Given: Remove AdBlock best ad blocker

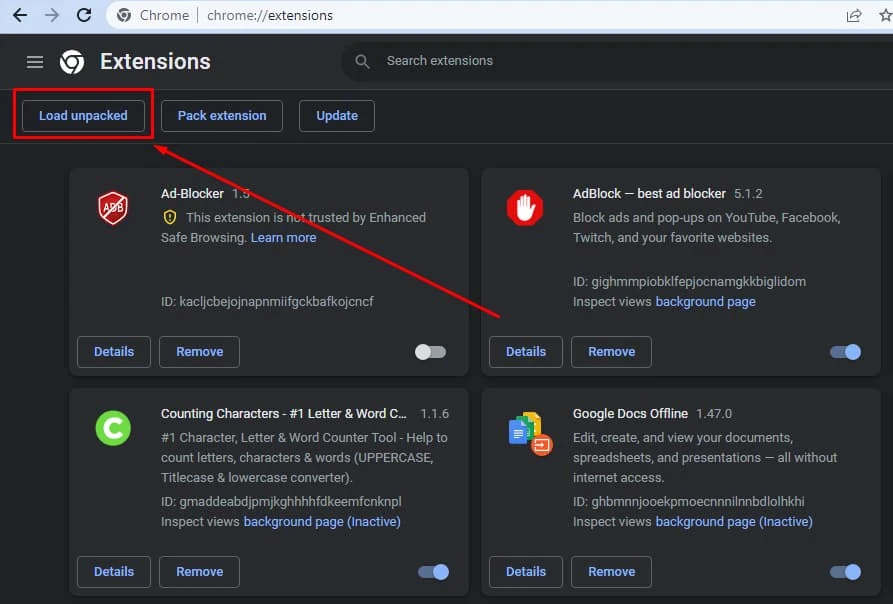Looking at the screenshot, I should pos(611,352).
